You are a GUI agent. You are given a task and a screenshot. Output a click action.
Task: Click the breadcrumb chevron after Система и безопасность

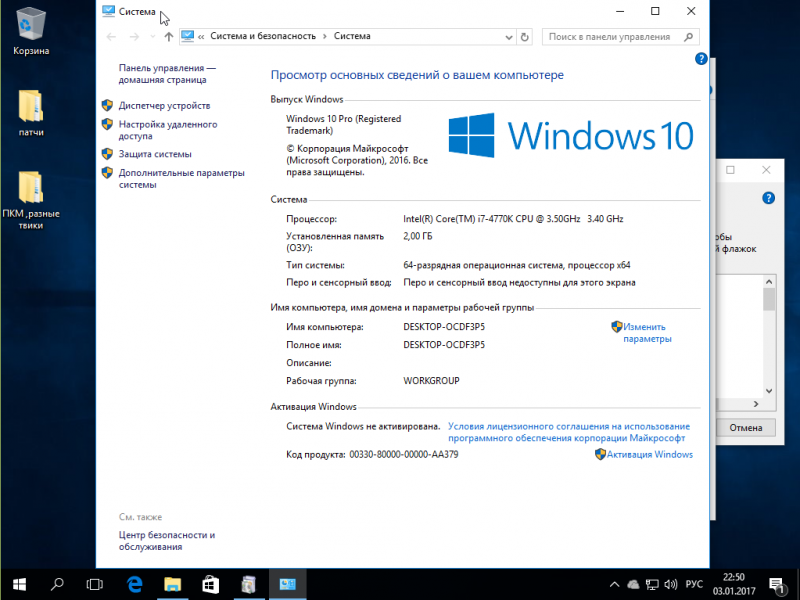[324, 37]
